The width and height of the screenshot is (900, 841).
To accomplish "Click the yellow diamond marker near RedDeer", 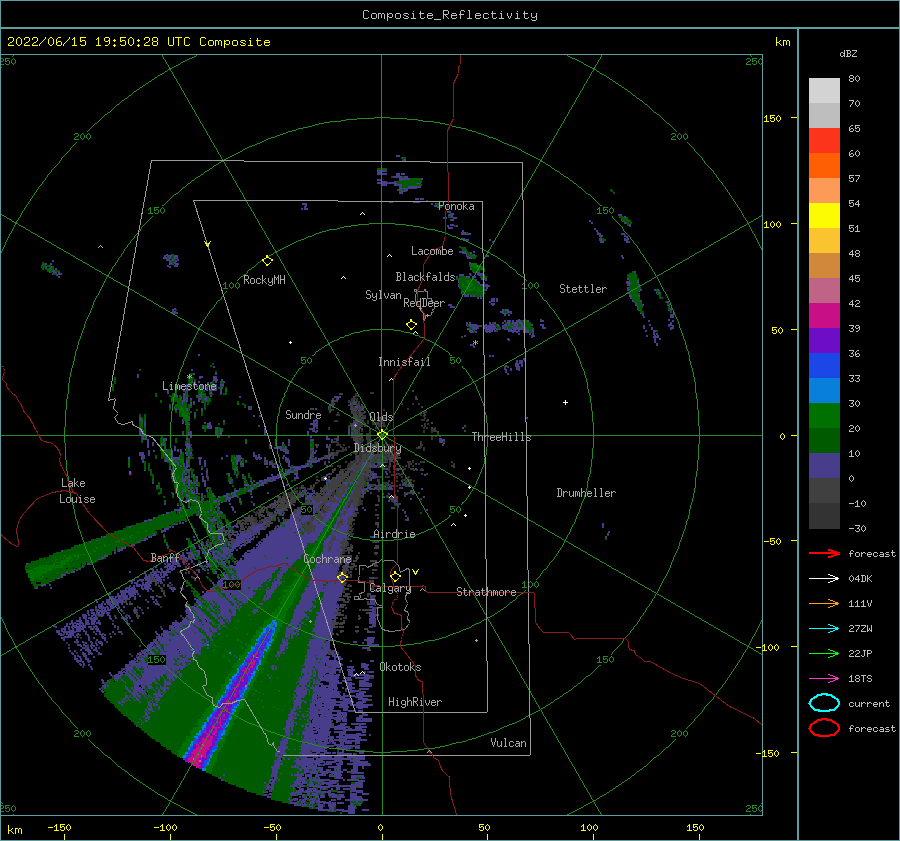I will click(x=411, y=325).
